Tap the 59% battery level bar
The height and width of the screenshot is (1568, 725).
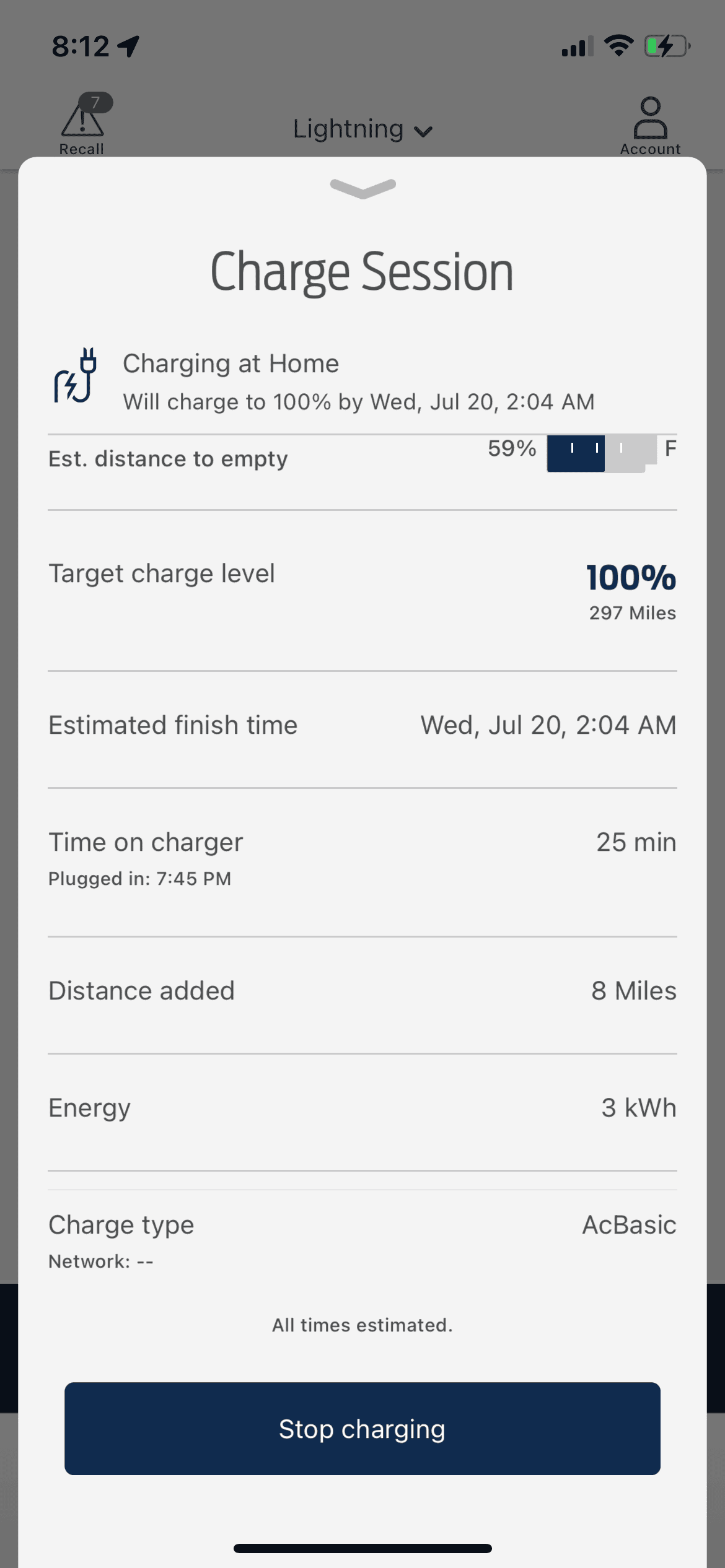(x=601, y=453)
